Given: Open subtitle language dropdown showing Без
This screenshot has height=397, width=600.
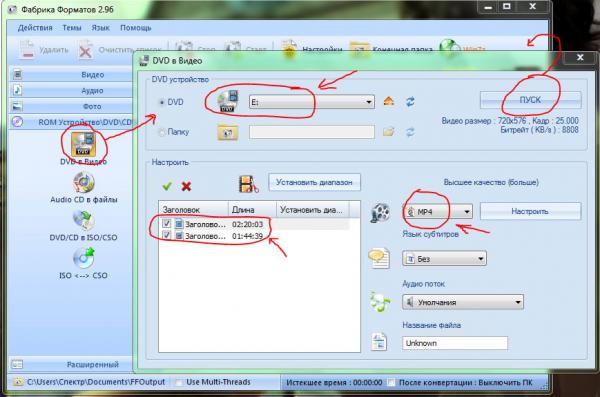Looking at the screenshot, I should pos(481,259).
